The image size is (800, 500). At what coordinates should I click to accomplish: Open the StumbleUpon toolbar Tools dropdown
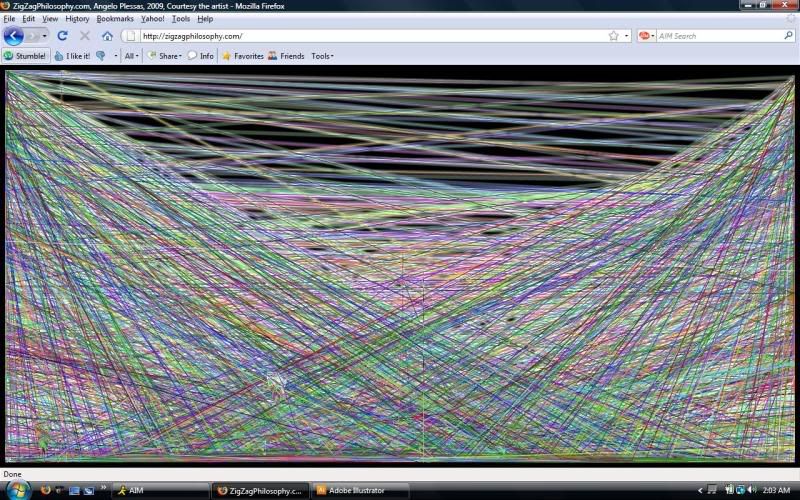coord(322,56)
